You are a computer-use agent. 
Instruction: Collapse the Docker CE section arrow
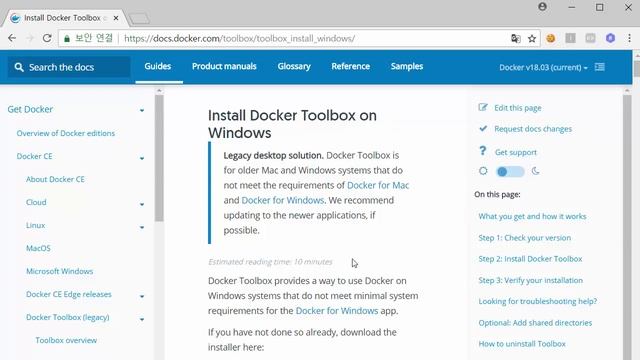[x=142, y=158]
